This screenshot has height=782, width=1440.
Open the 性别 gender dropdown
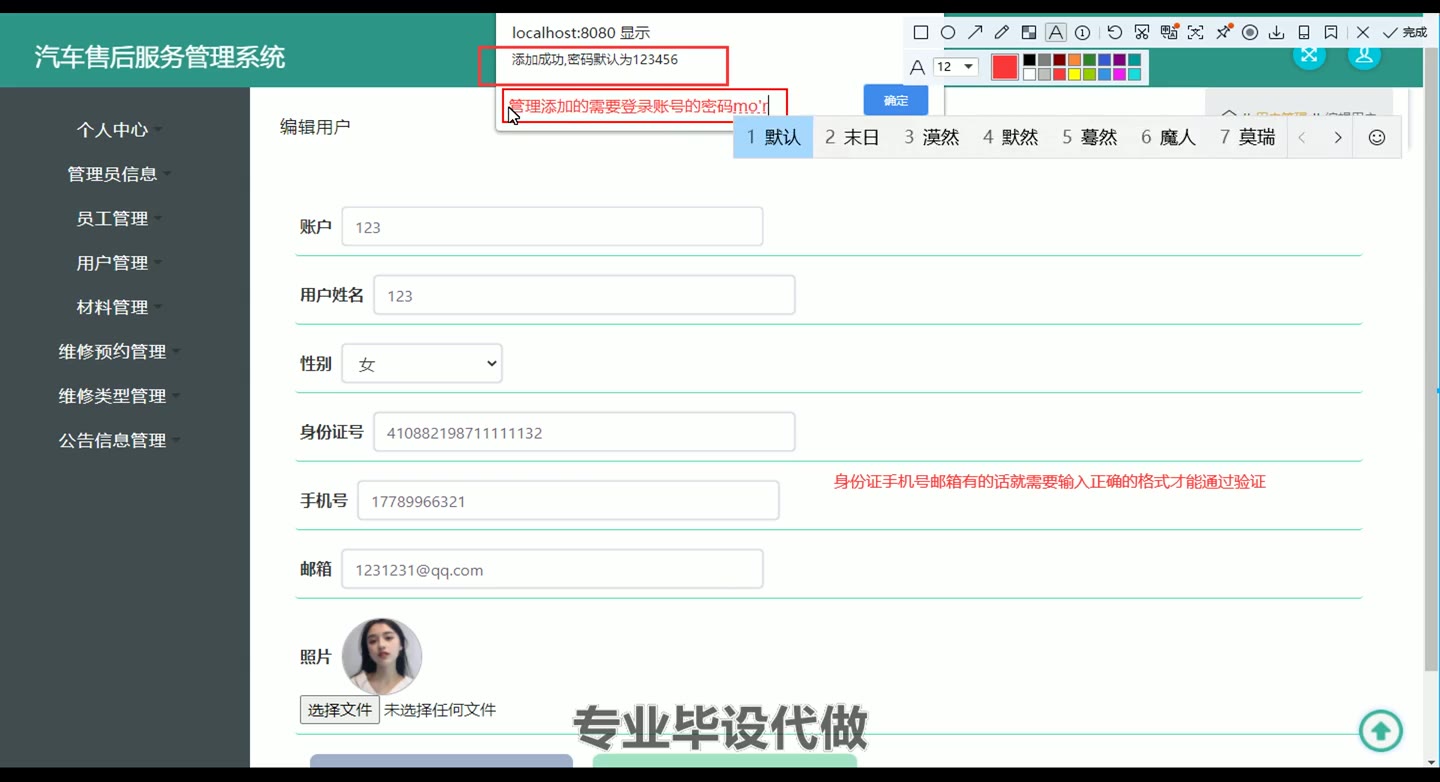(422, 364)
